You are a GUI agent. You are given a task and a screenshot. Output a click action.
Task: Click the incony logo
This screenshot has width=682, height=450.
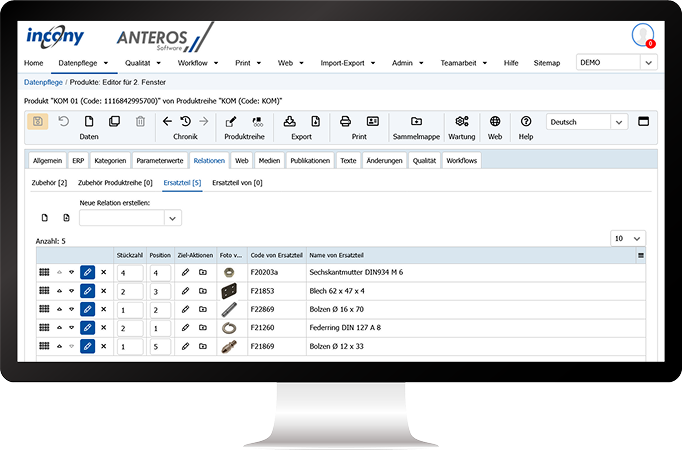point(55,36)
